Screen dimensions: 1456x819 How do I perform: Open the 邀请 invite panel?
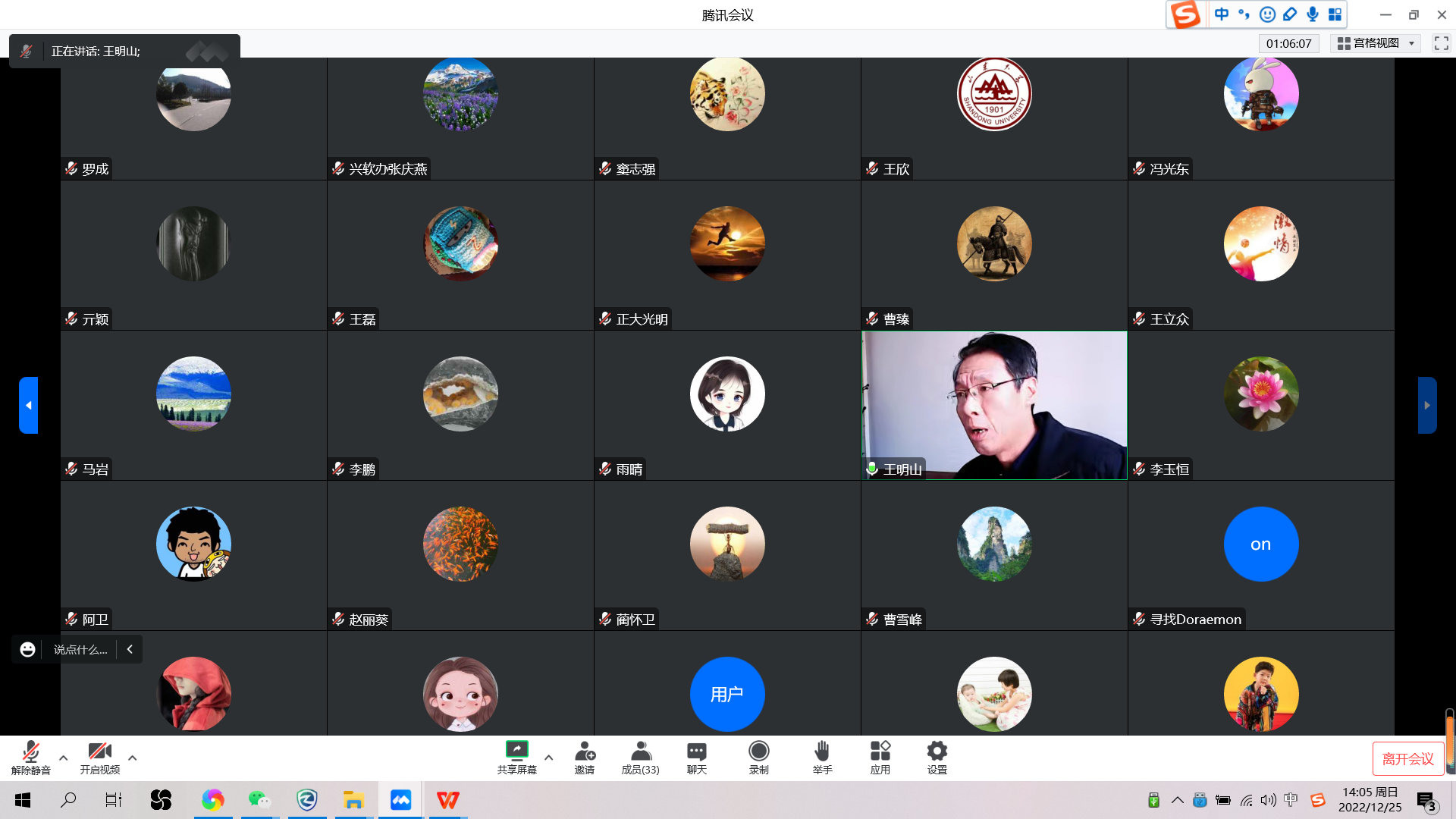pyautogui.click(x=585, y=758)
